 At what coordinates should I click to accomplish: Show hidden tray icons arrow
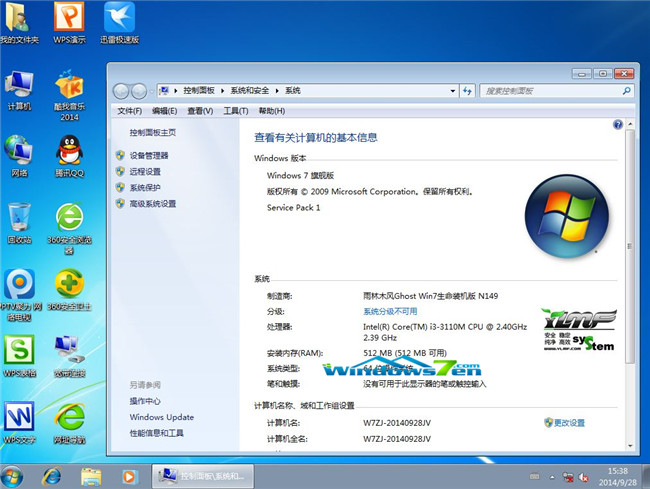coord(552,477)
